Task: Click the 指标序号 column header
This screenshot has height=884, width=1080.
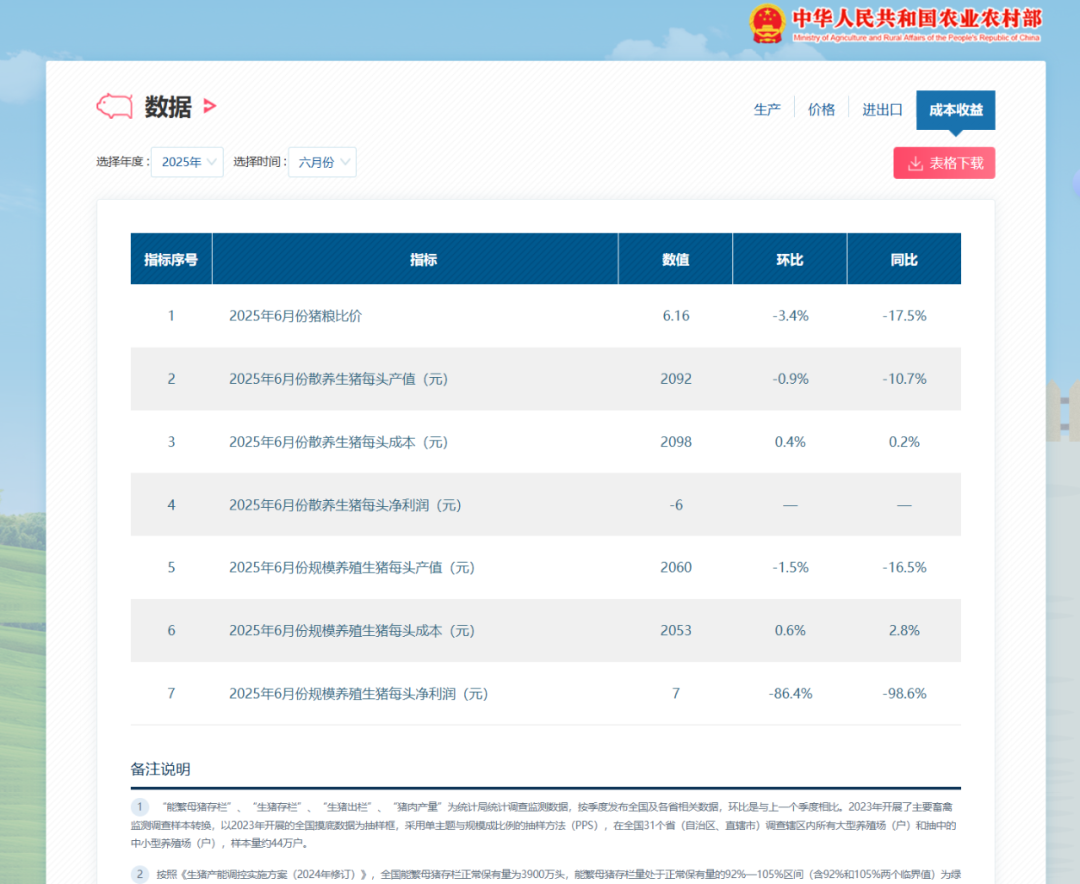Action: (172, 259)
